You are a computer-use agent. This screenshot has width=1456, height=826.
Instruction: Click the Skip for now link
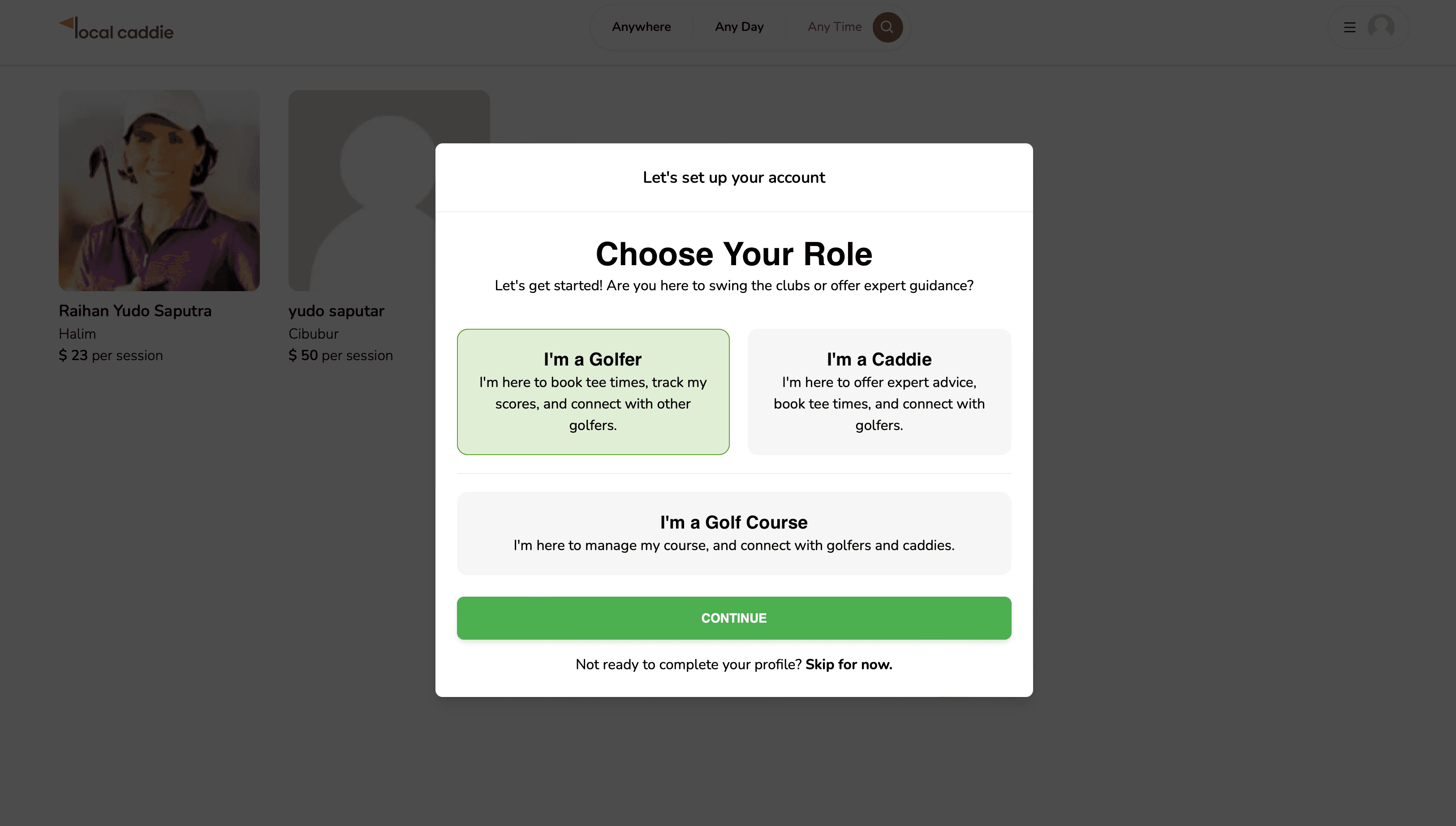pyautogui.click(x=849, y=664)
